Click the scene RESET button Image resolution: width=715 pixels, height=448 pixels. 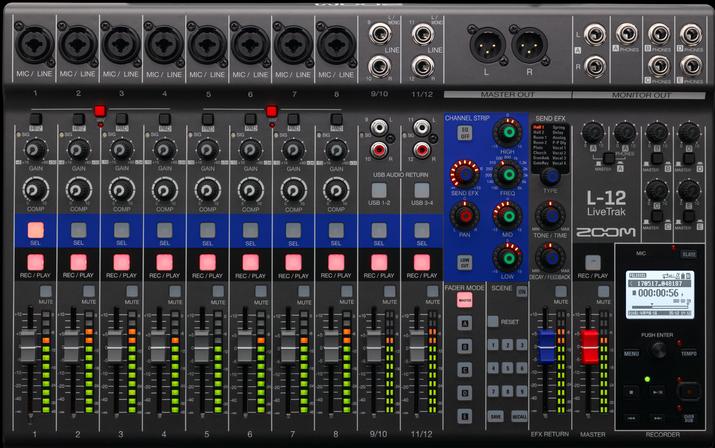pos(493,321)
